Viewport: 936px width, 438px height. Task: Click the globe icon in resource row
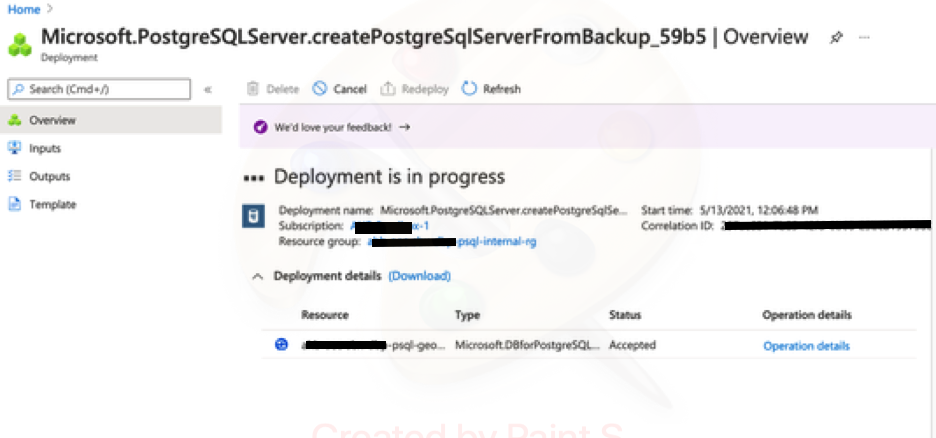(281, 344)
